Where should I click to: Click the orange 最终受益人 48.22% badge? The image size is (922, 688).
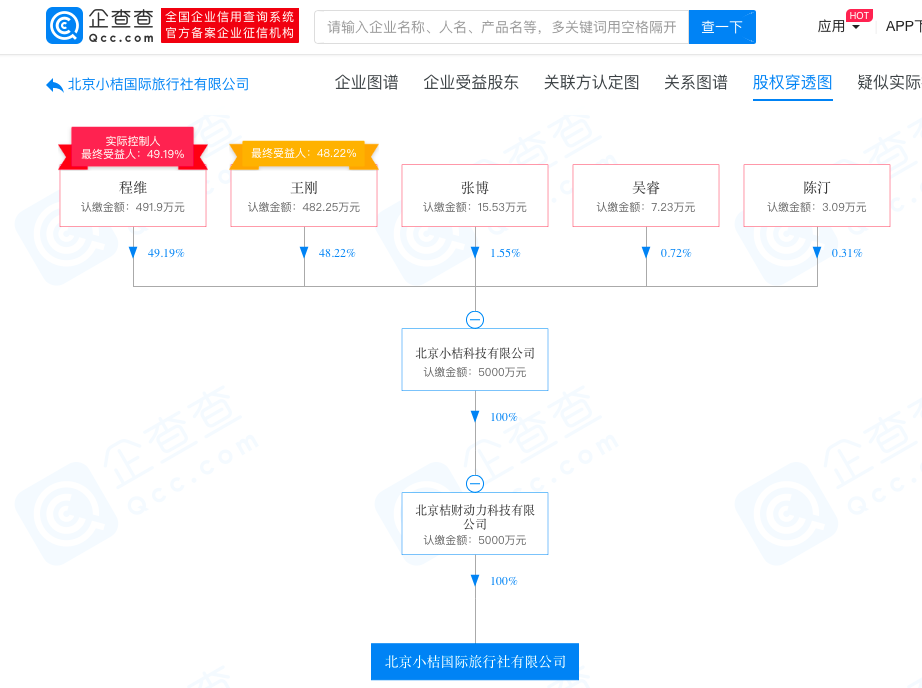[x=304, y=154]
